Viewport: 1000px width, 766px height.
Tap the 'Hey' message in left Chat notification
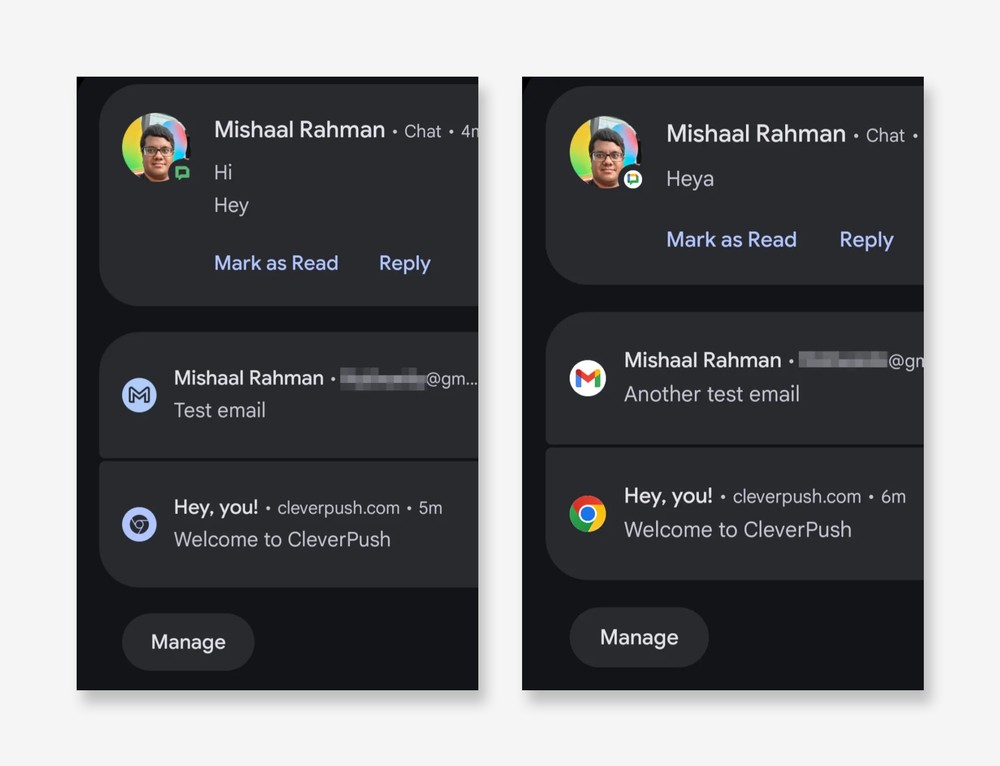[x=232, y=205]
